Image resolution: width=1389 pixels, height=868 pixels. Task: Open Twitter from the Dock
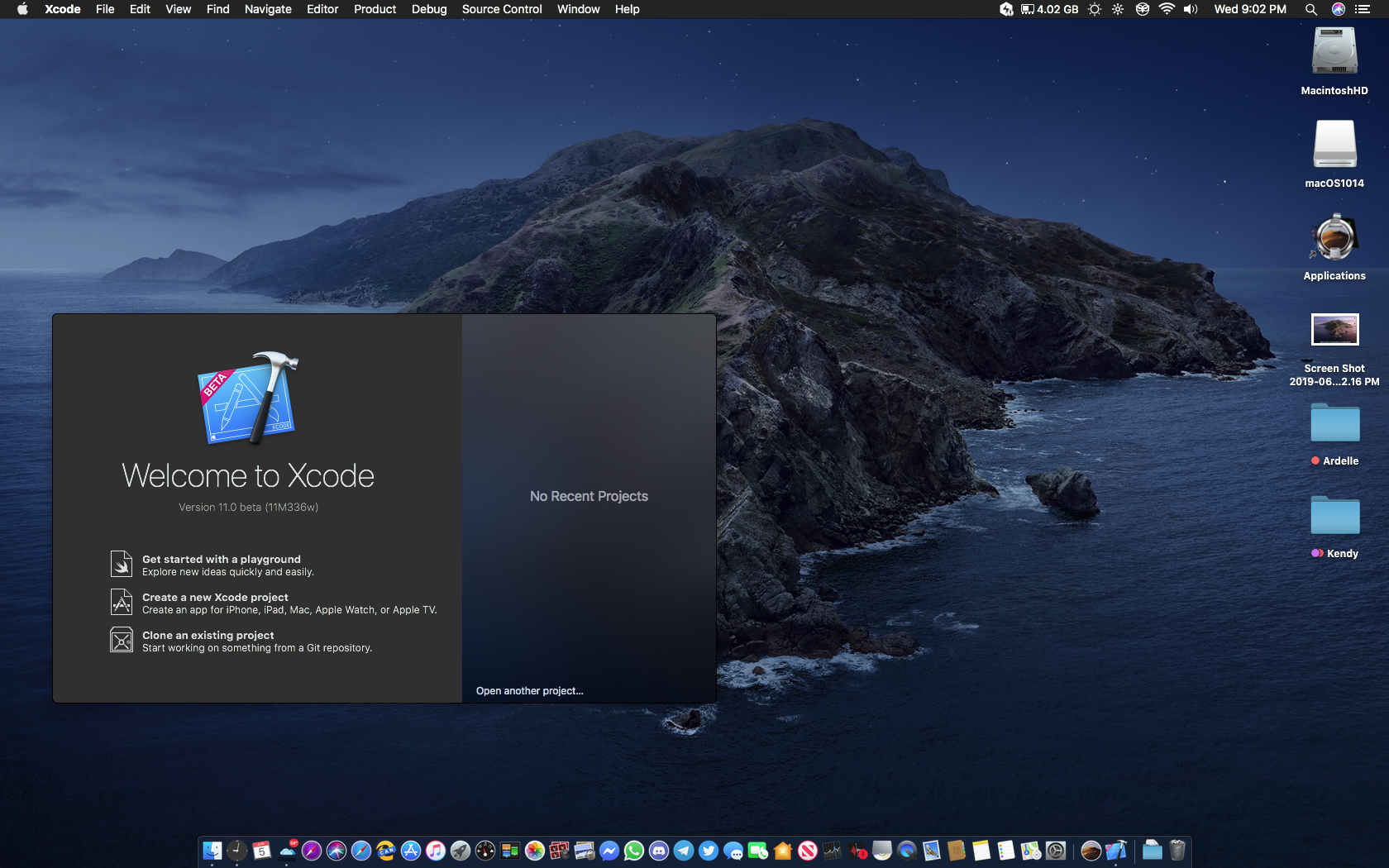[x=709, y=851]
